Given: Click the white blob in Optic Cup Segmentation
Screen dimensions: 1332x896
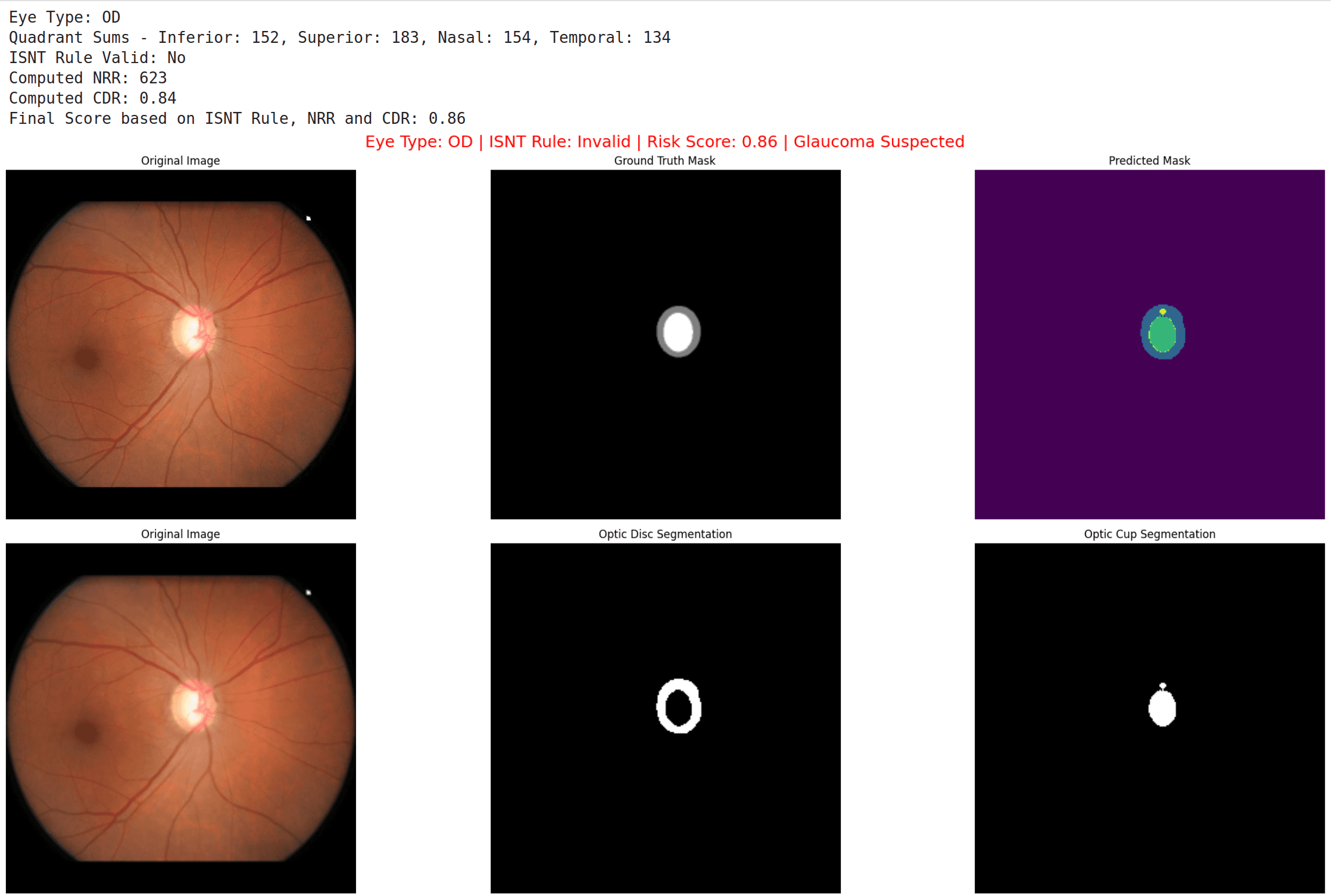Looking at the screenshot, I should [1162, 708].
